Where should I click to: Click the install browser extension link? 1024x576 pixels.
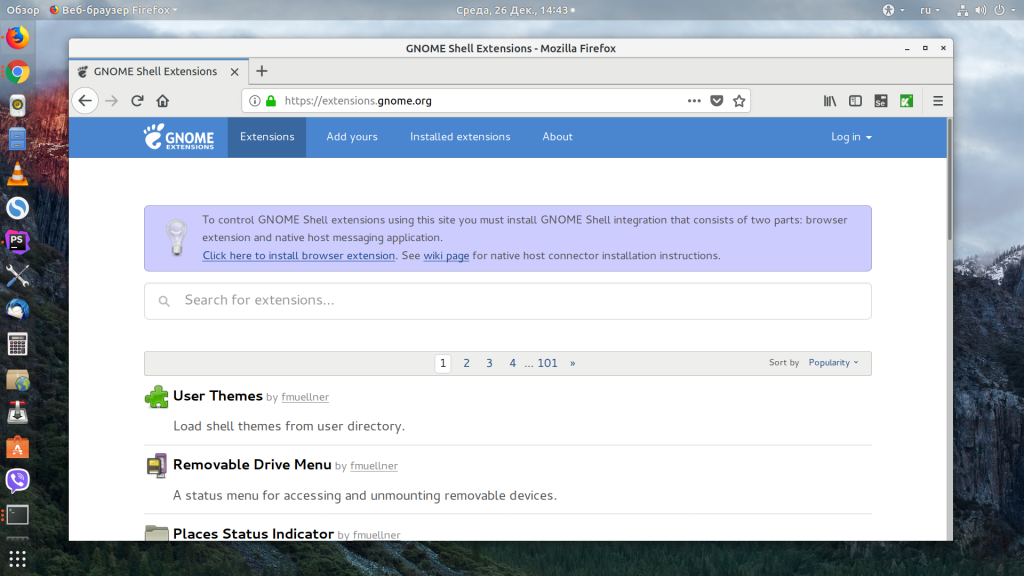pos(297,255)
